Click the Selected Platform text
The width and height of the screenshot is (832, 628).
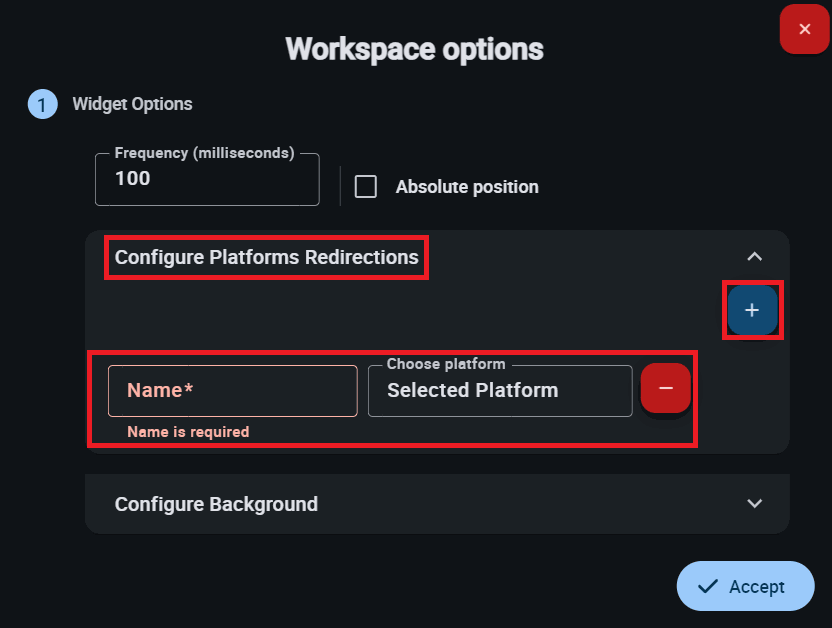[x=472, y=390]
